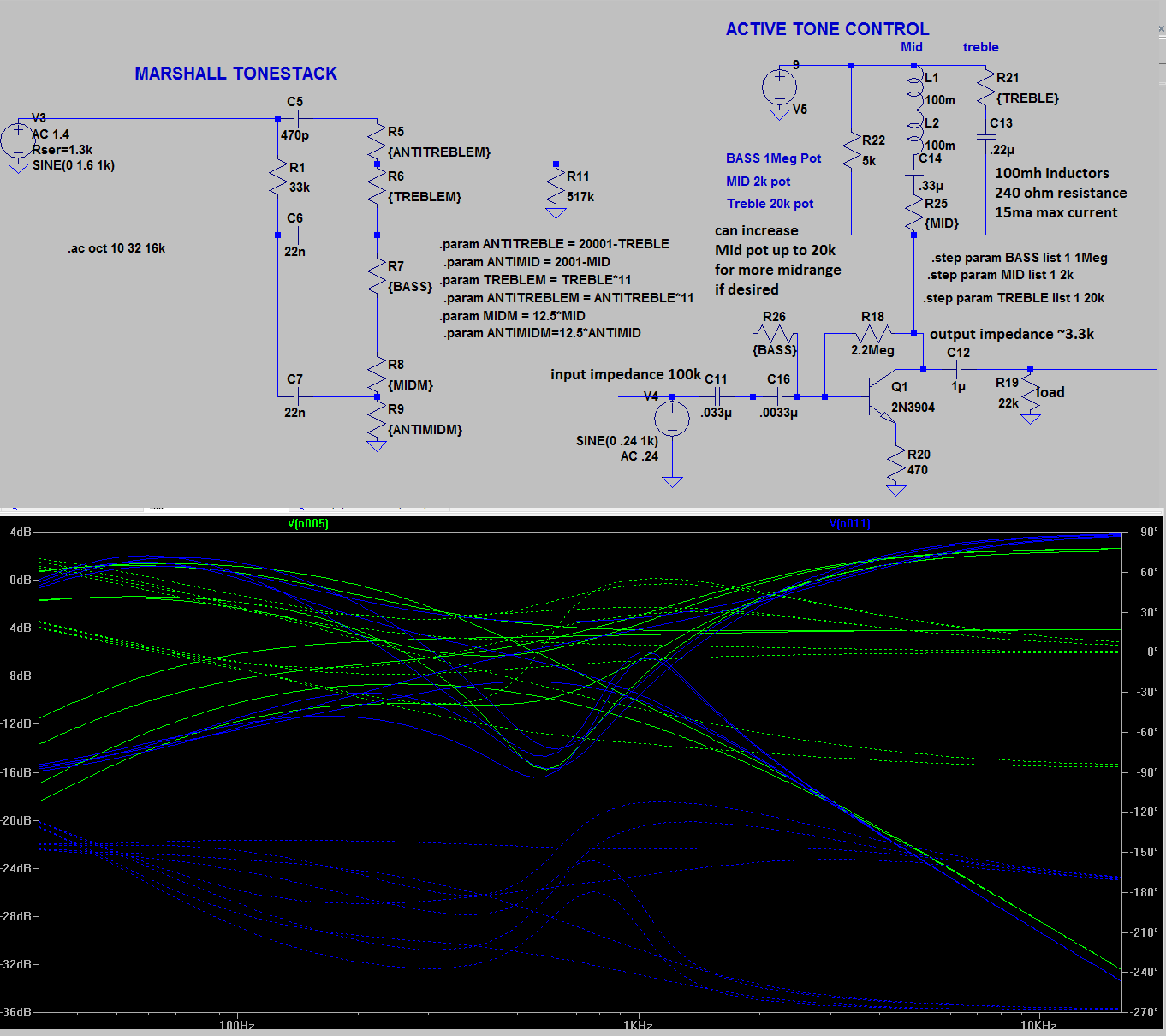This screenshot has height=1036, width=1166.
Task: Click '.step param TREBLE list 1 20k'
Action: [1014, 298]
